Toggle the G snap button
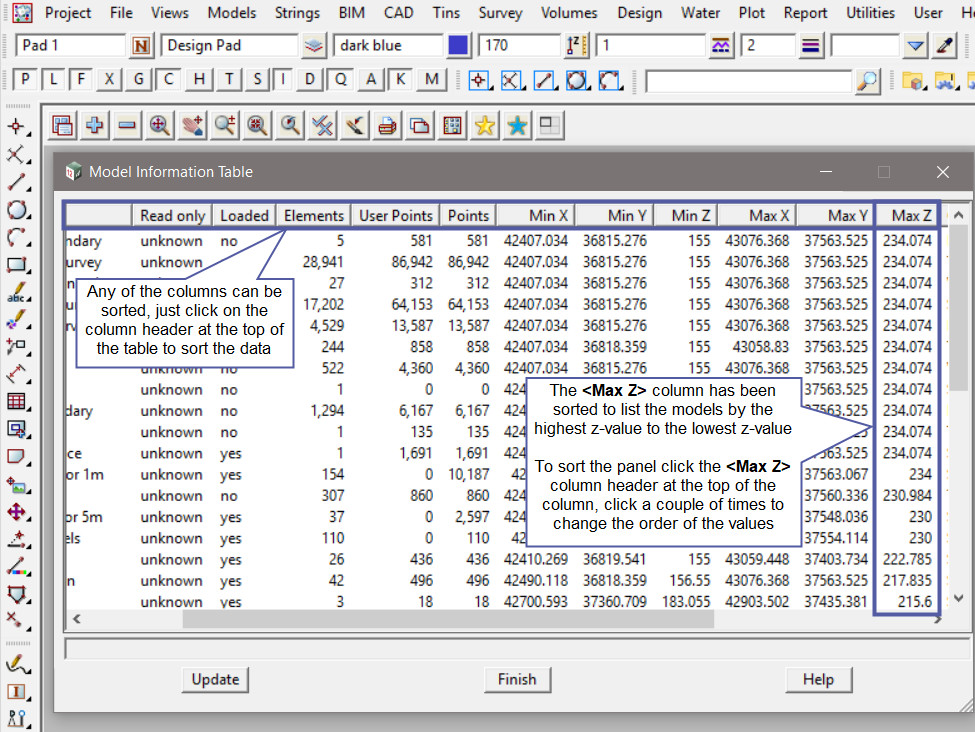Image resolution: width=975 pixels, height=732 pixels. [139, 80]
